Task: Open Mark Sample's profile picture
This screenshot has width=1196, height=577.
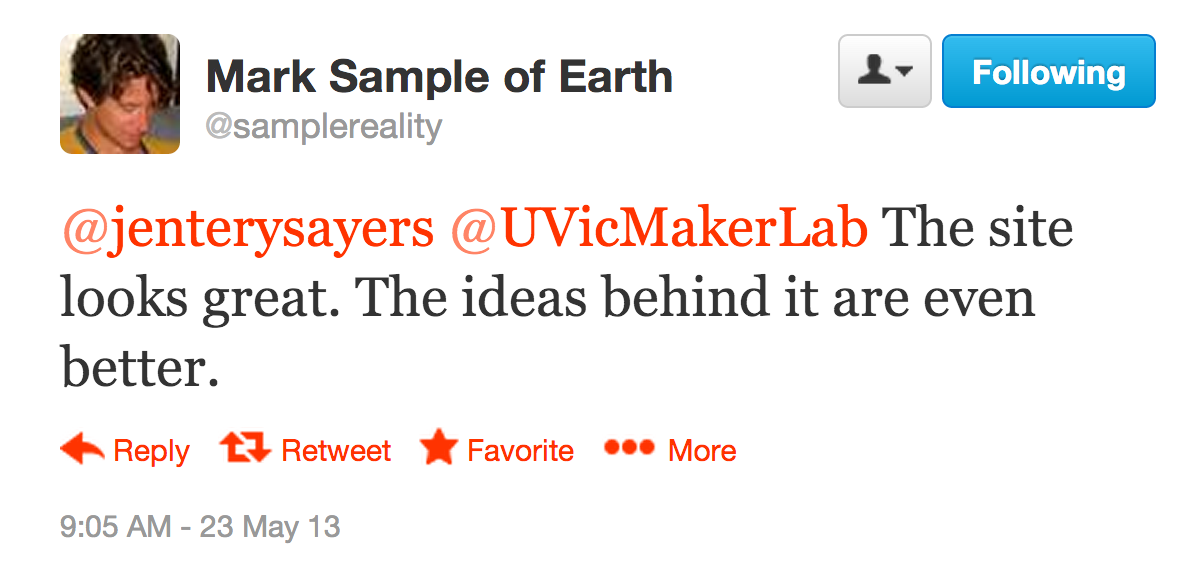Action: tap(120, 94)
